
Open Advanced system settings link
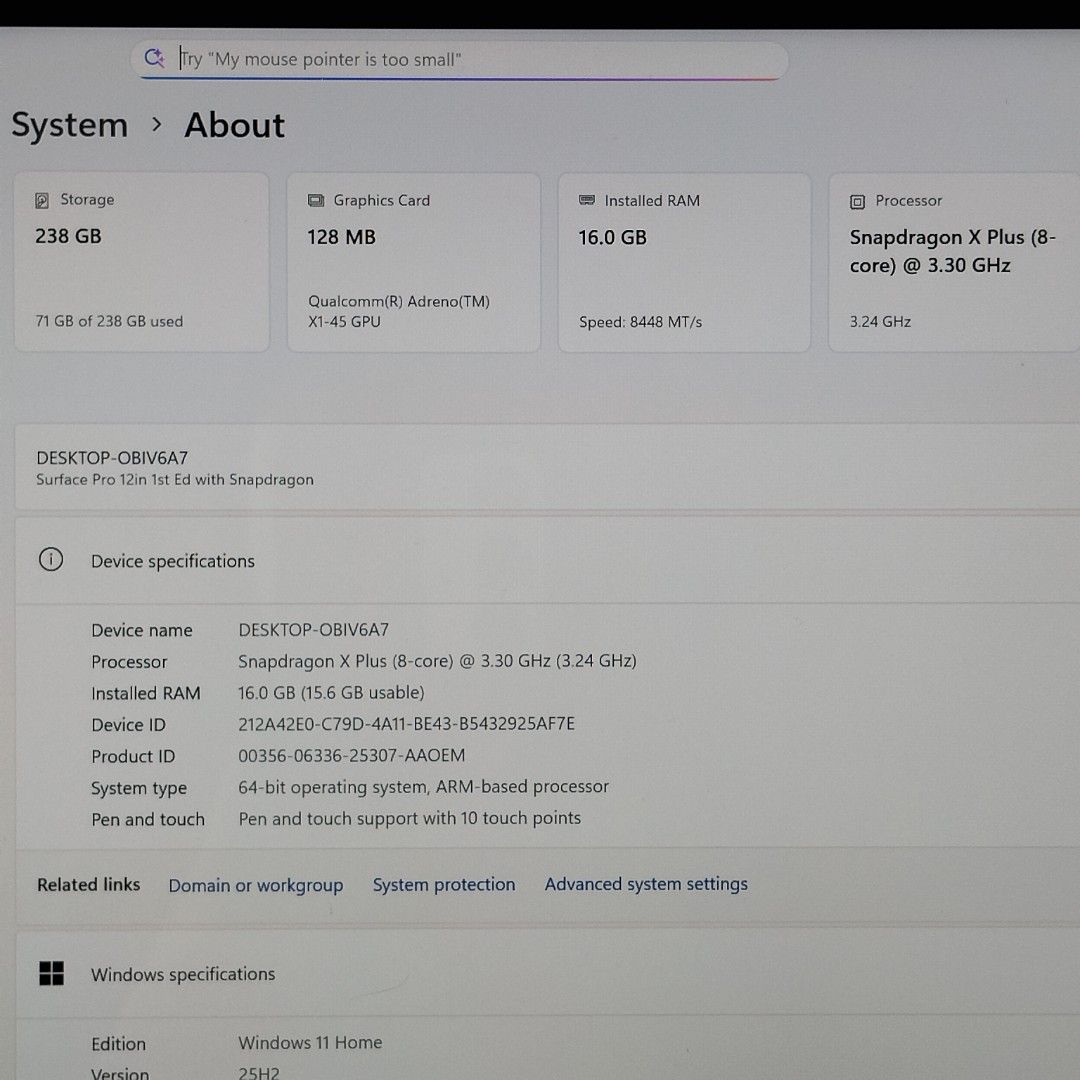point(646,884)
